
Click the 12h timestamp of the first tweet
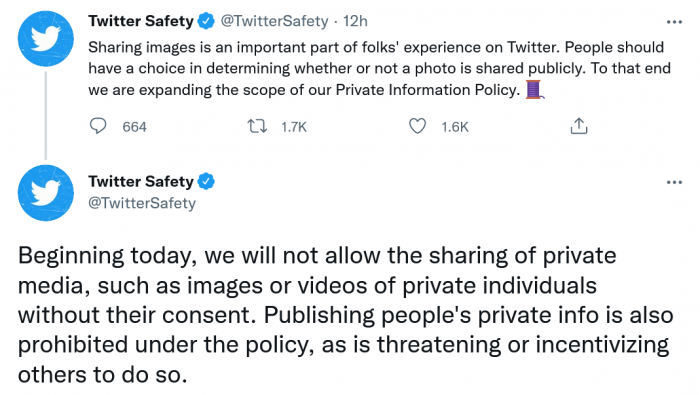pos(355,21)
